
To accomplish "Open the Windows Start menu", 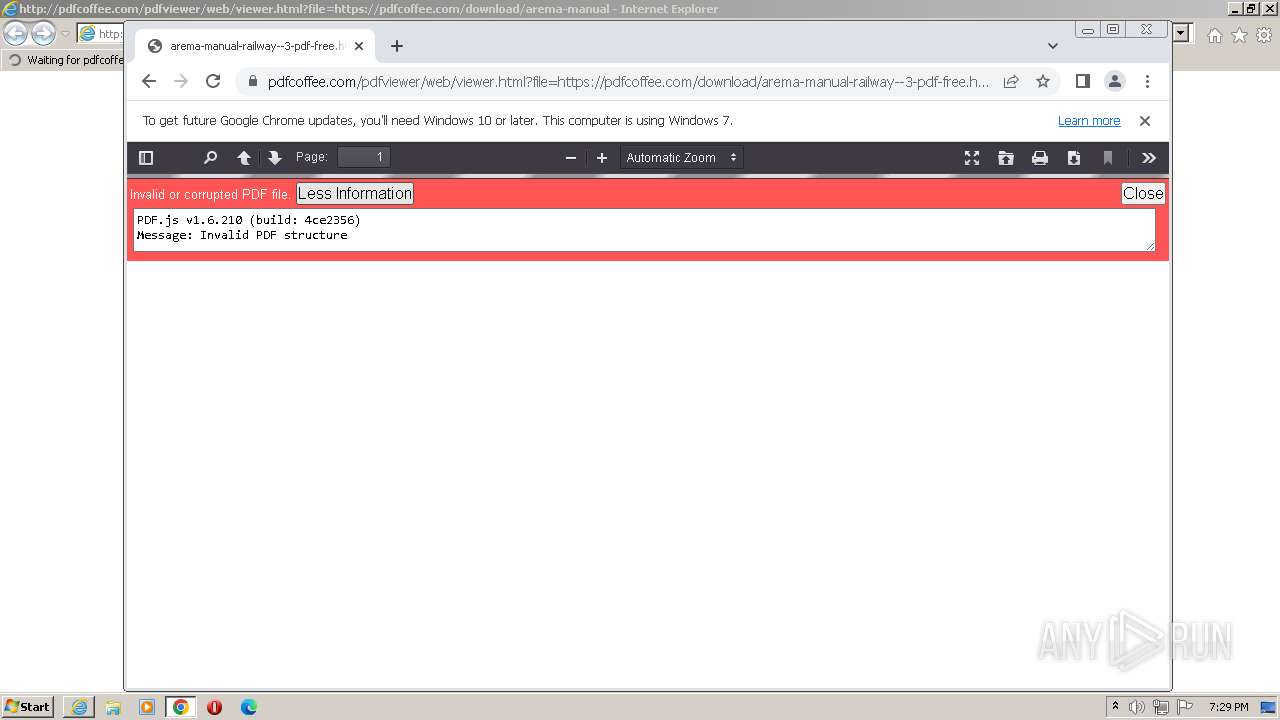I will pos(28,707).
